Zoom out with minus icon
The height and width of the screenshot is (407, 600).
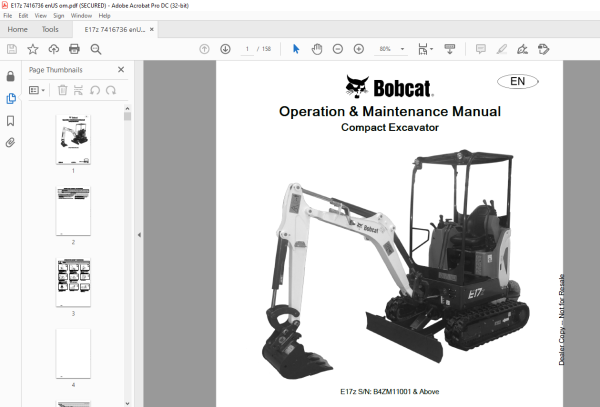[x=338, y=49]
